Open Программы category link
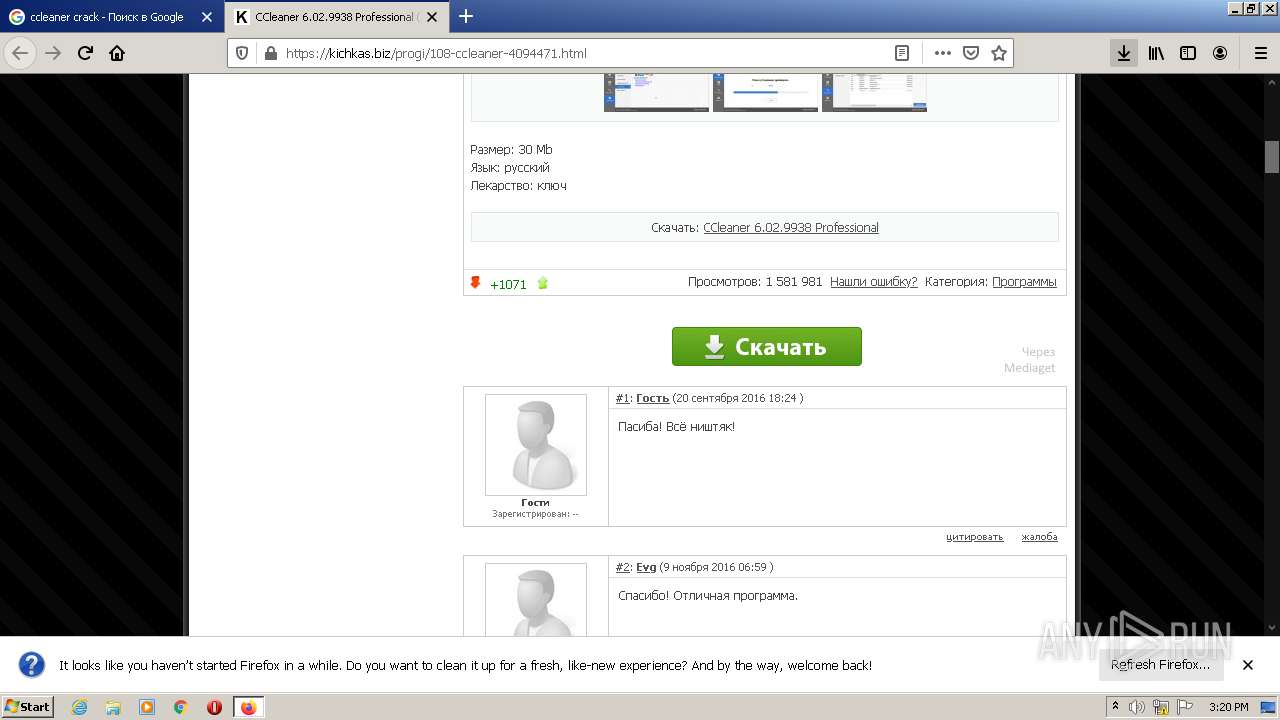 [1024, 282]
